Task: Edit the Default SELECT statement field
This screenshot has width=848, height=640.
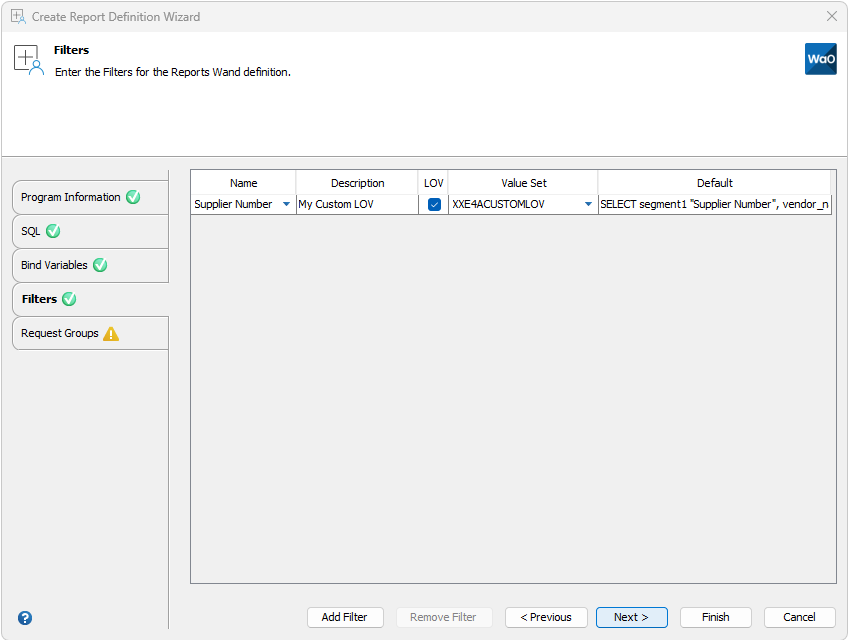Action: (715, 204)
